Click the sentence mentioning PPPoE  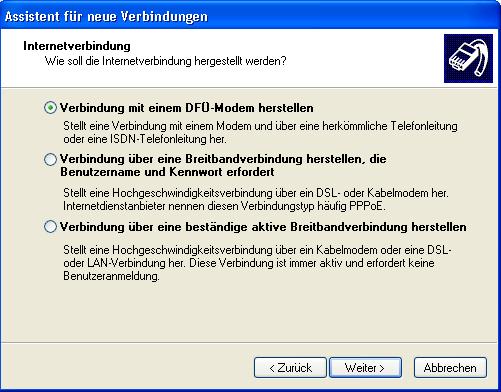click(224, 206)
